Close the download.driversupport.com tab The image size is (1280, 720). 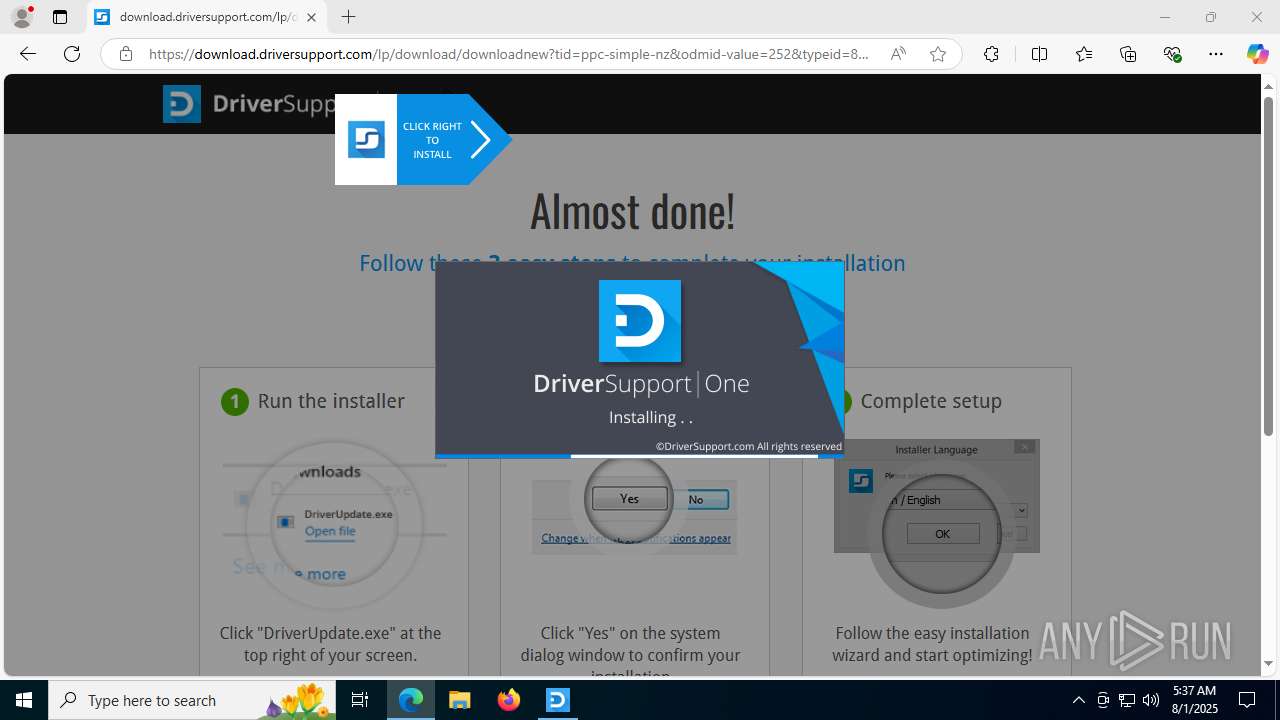[311, 17]
